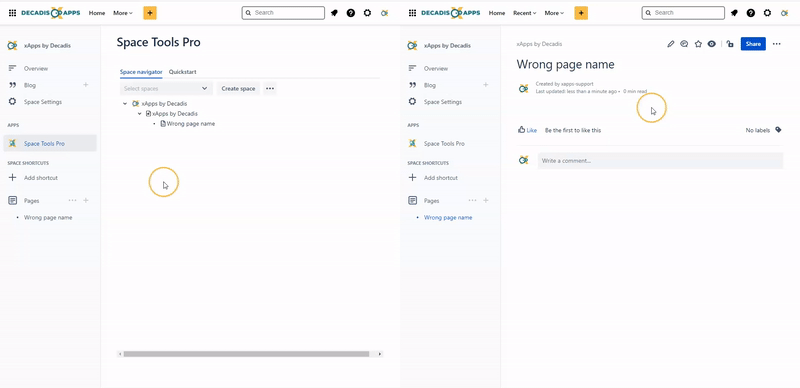Screen dimensions: 800x388
Task: Click Write a comment field
Action: (660, 160)
